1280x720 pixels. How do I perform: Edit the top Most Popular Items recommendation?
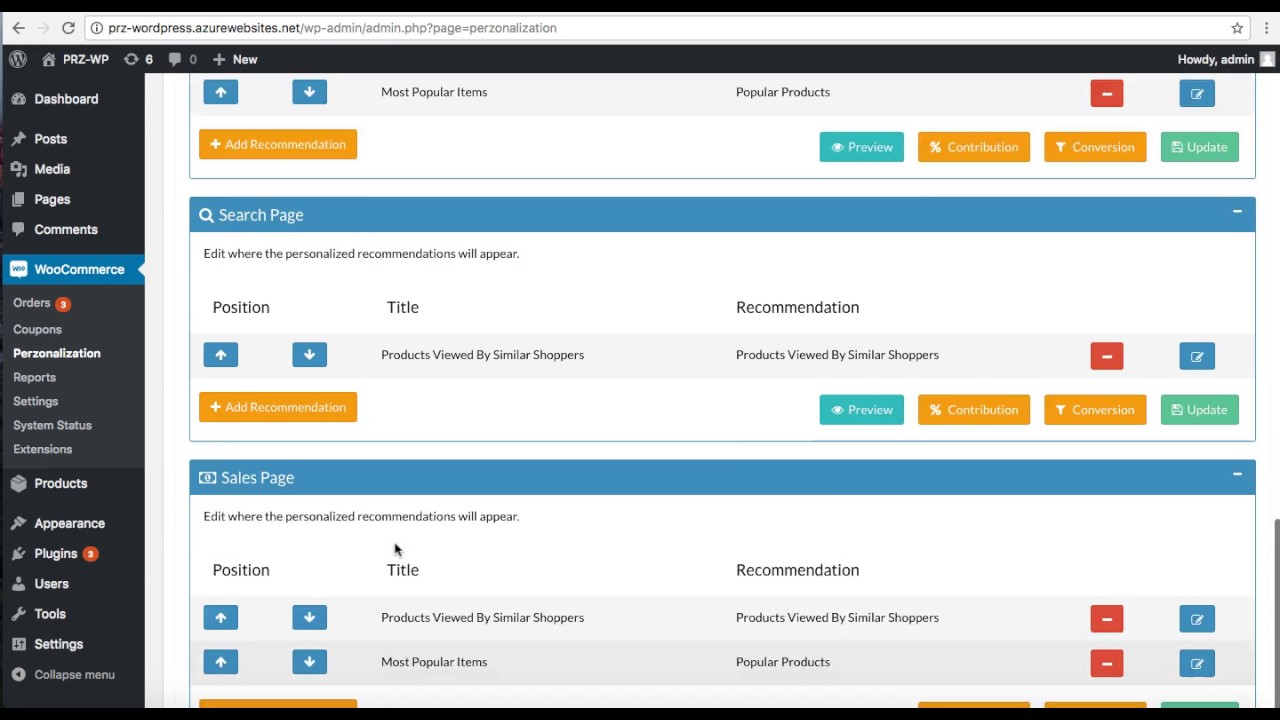1197,94
